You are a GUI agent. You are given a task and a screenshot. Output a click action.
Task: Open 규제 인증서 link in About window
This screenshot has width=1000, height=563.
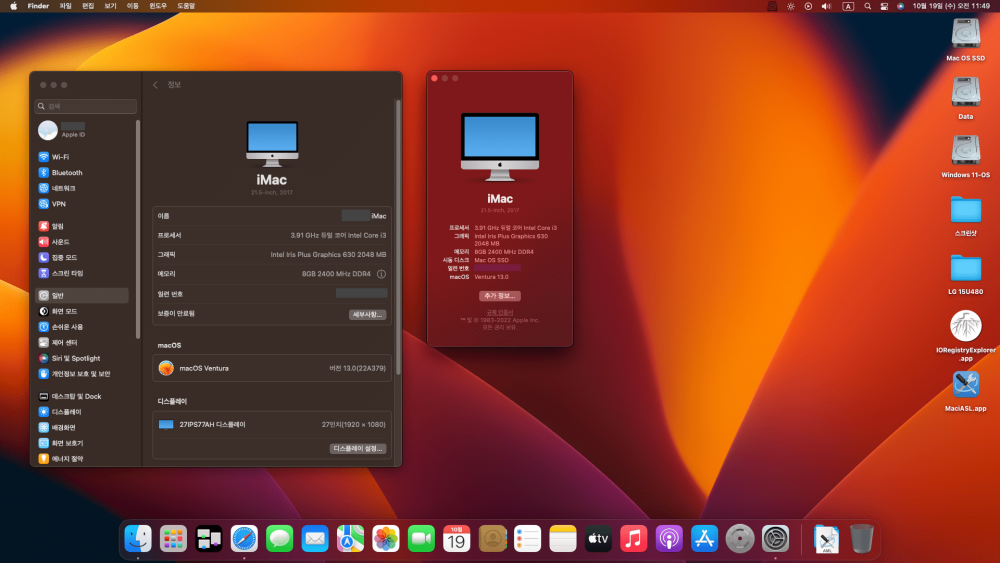pyautogui.click(x=500, y=312)
